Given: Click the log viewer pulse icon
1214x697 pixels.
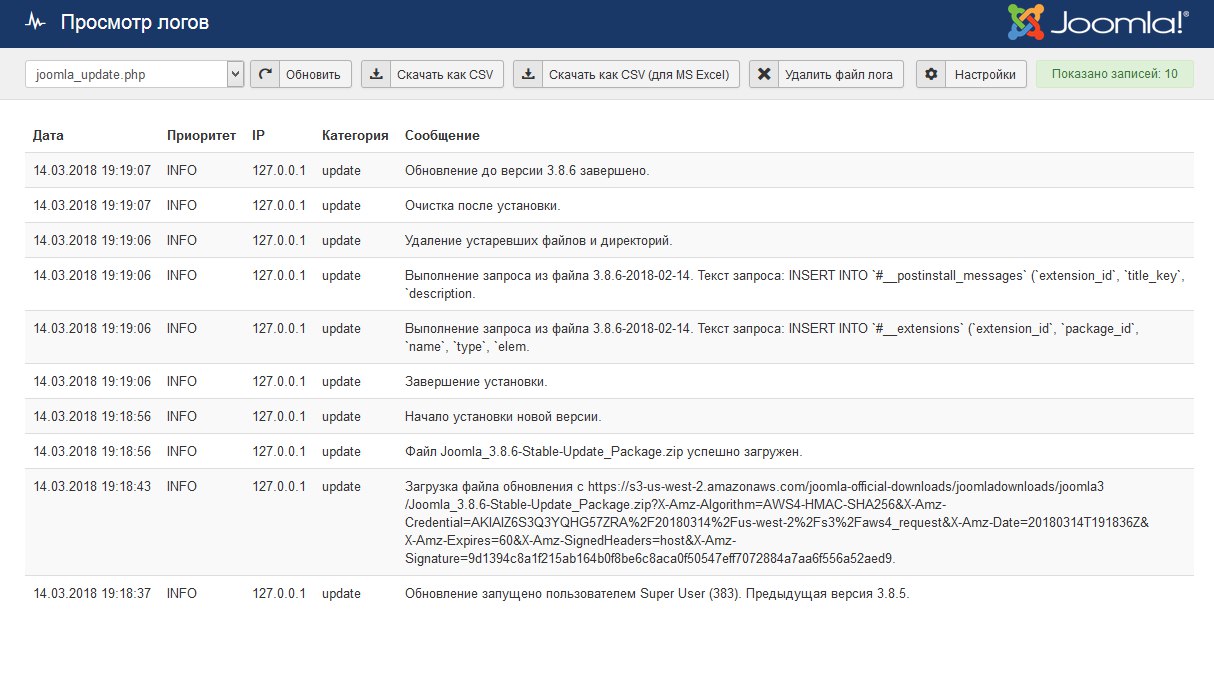Looking at the screenshot, I should pyautogui.click(x=35, y=22).
